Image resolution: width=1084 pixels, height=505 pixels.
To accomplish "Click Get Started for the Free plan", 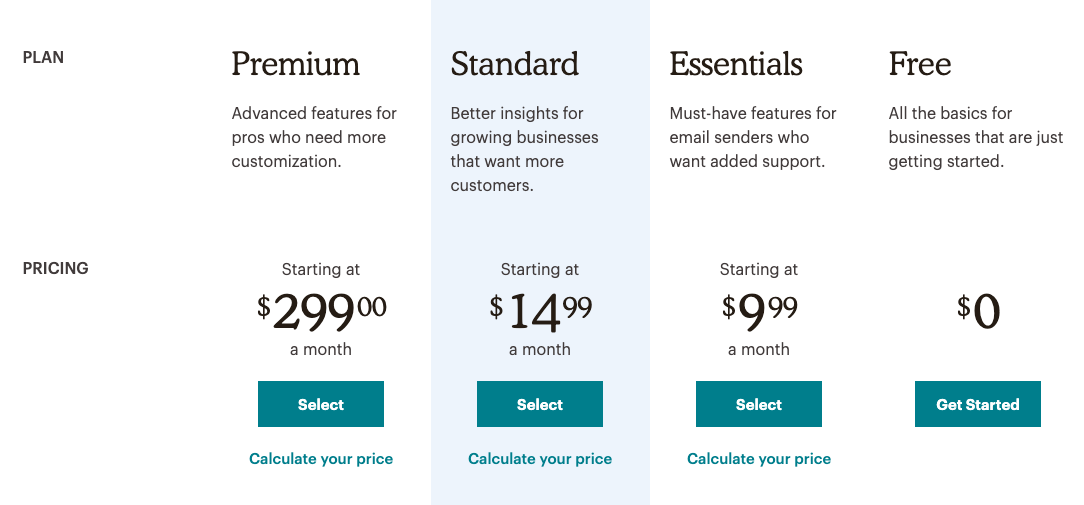I will (x=977, y=404).
